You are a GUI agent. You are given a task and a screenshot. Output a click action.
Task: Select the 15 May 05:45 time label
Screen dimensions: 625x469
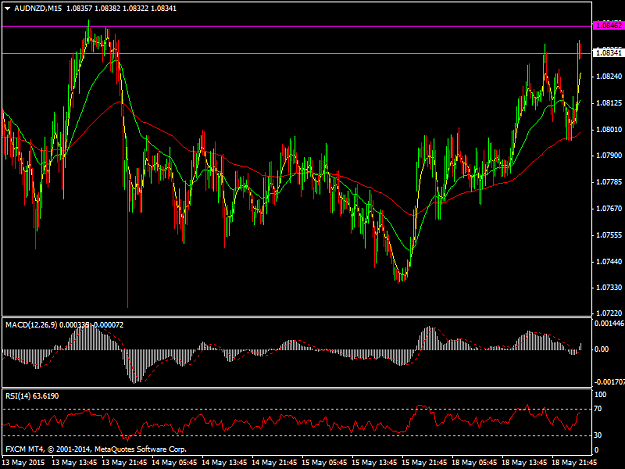324,463
